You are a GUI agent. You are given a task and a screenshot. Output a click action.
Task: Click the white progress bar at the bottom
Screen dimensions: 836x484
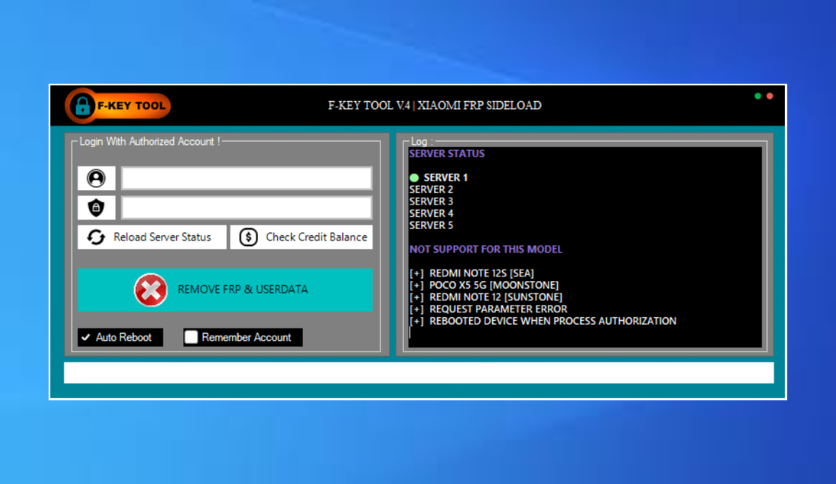(x=419, y=373)
